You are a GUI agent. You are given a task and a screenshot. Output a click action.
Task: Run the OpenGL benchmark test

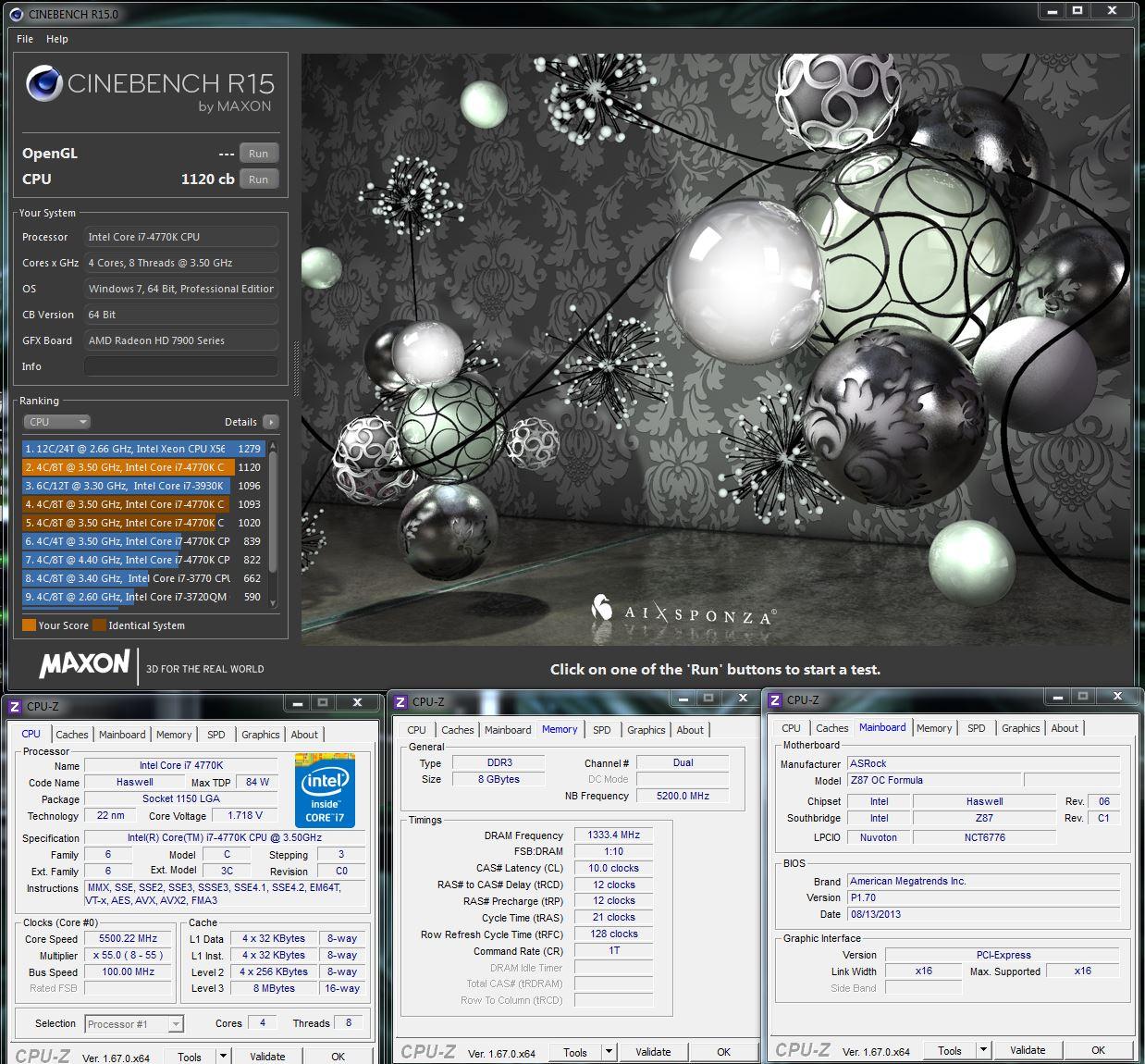click(259, 154)
